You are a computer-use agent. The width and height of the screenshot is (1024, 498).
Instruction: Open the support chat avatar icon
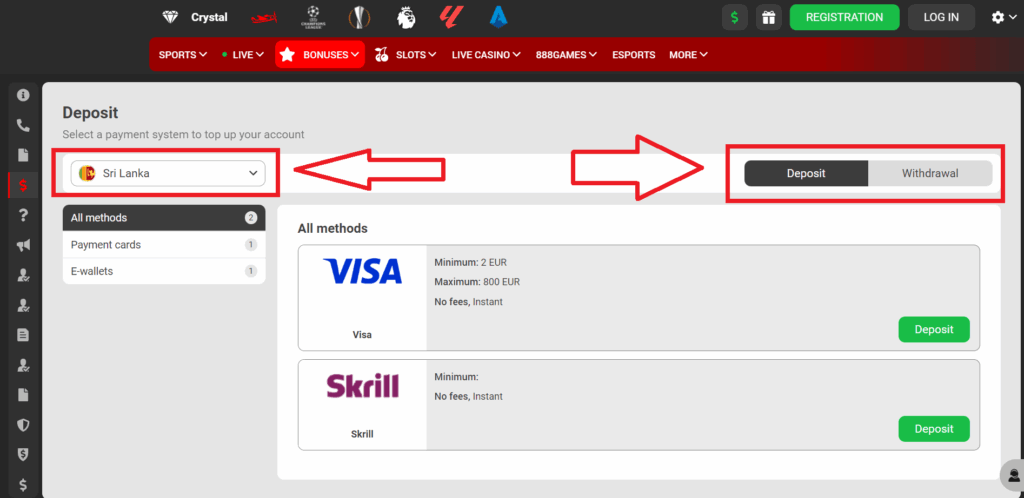[x=1013, y=474]
